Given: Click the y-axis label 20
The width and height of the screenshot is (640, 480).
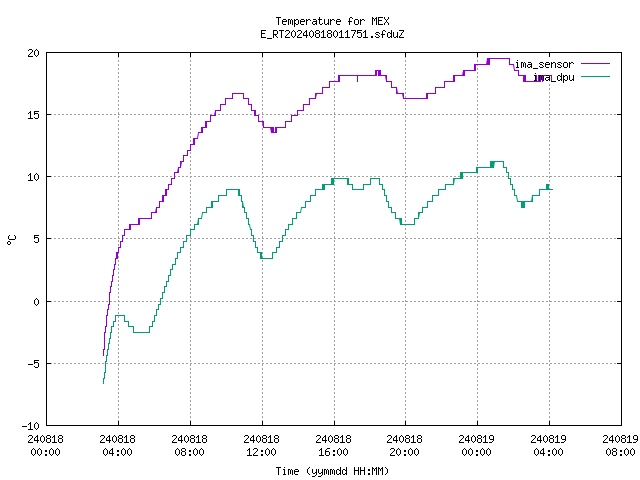Looking at the screenshot, I should pos(33,53).
